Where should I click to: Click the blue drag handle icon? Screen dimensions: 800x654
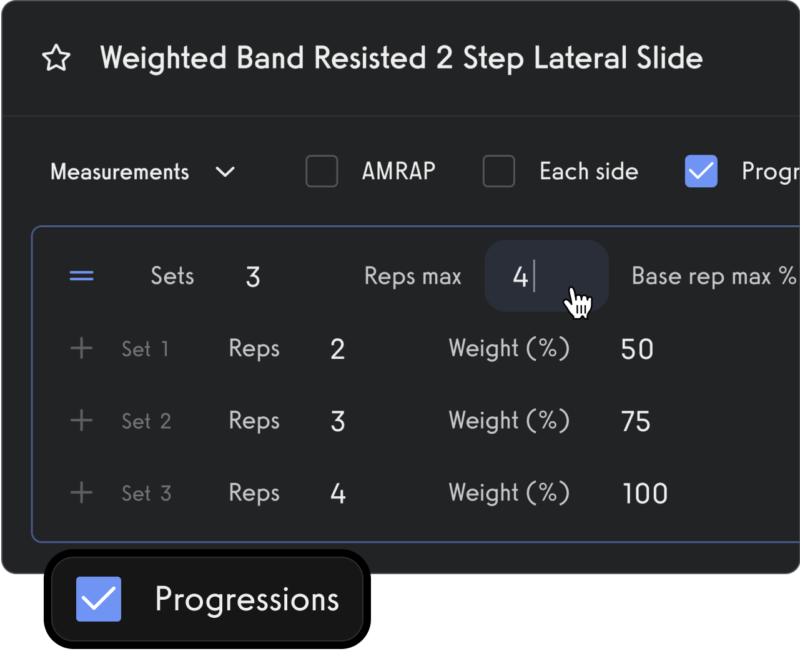coord(81,276)
